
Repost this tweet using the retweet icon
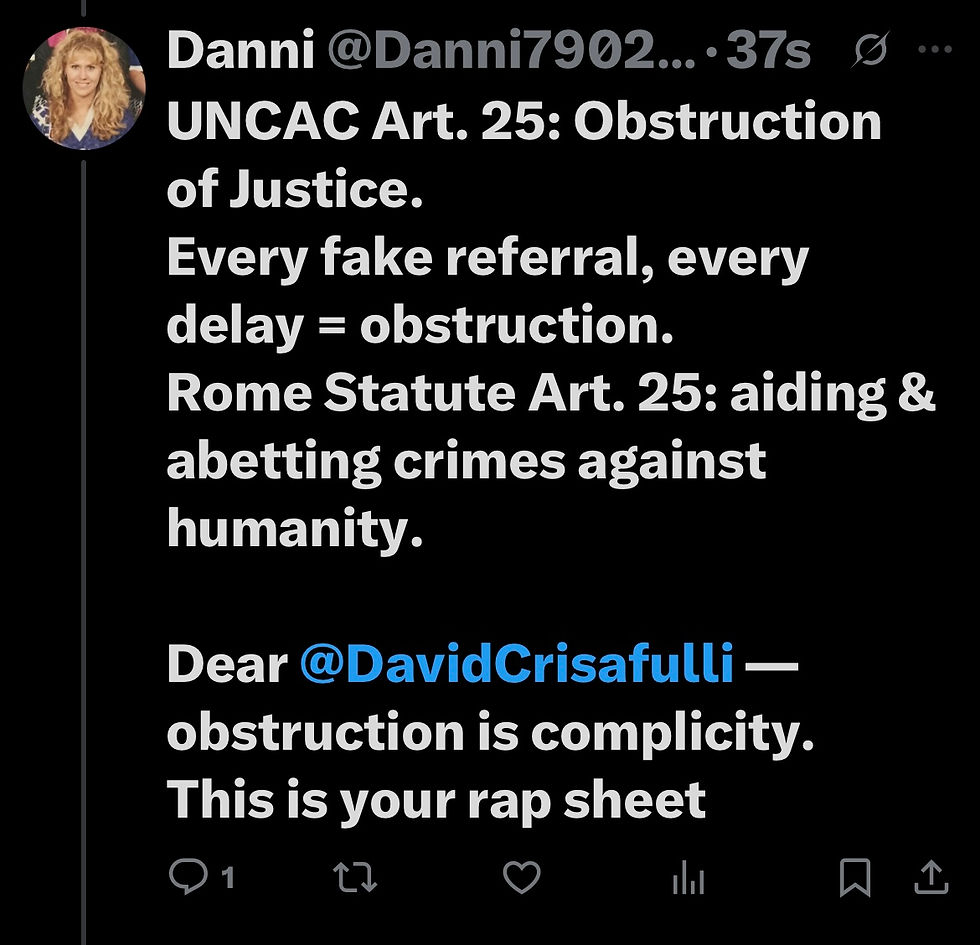pyautogui.click(x=355, y=878)
